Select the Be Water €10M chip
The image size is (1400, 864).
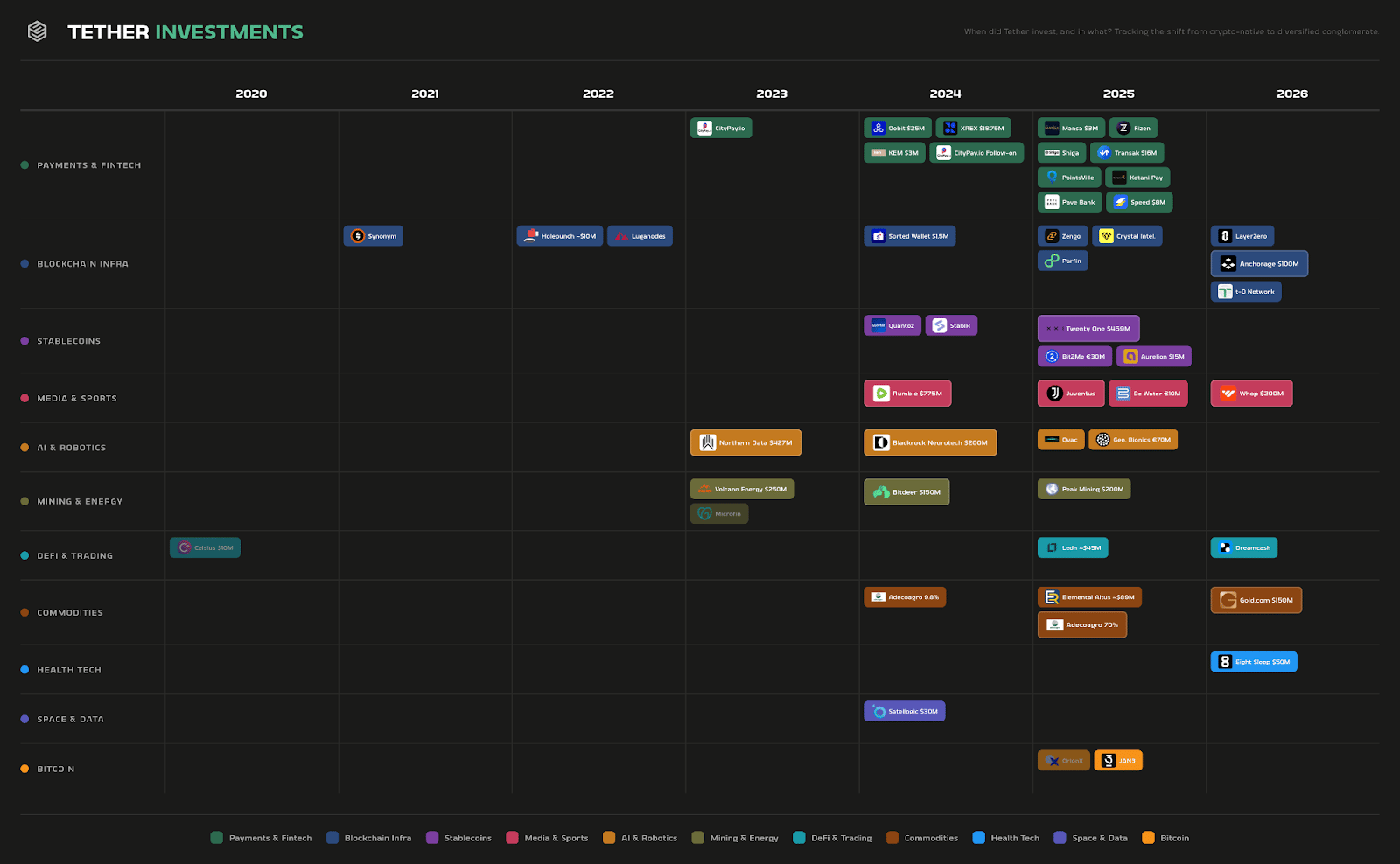point(1148,394)
